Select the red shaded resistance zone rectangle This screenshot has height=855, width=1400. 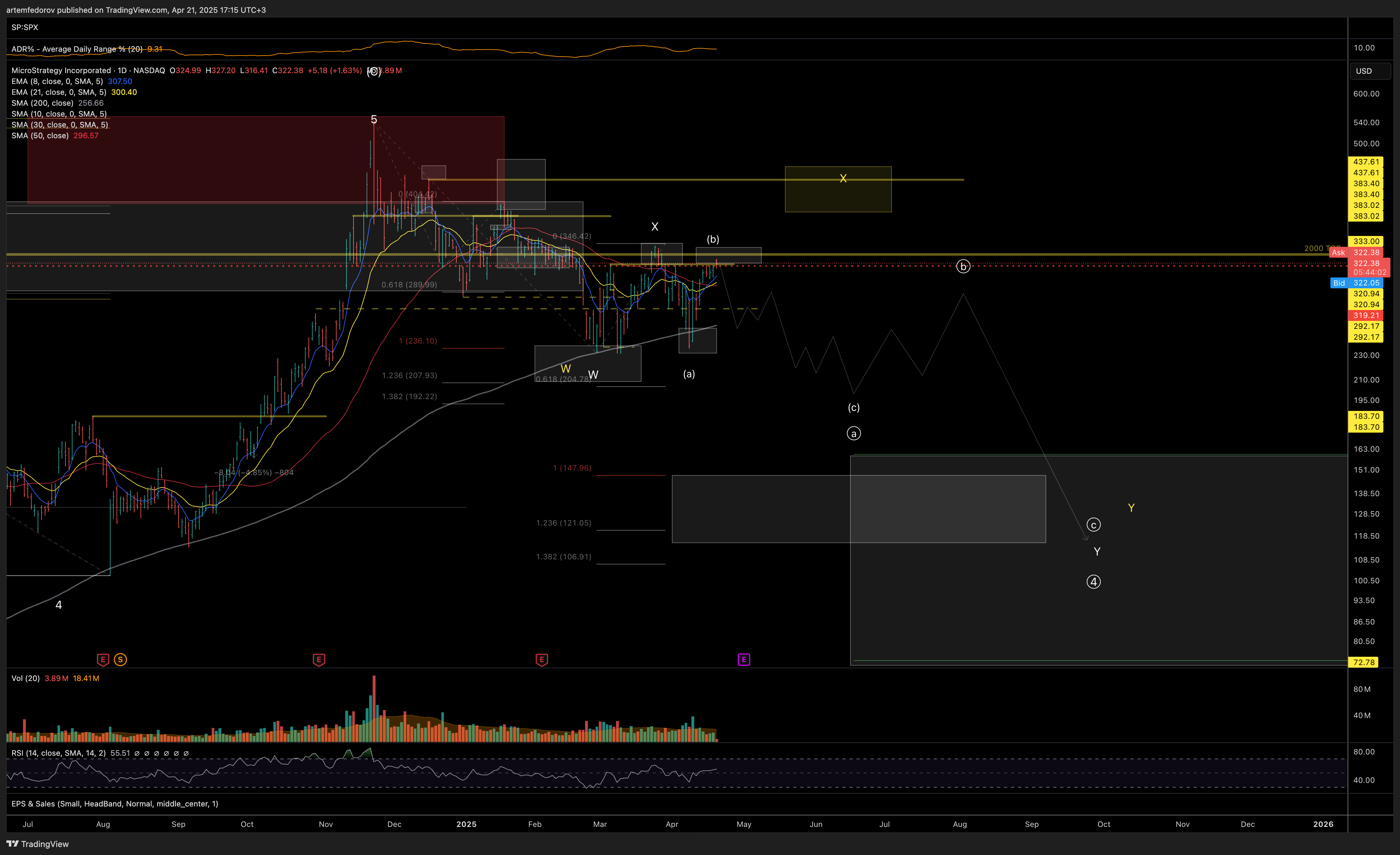(x=265, y=160)
